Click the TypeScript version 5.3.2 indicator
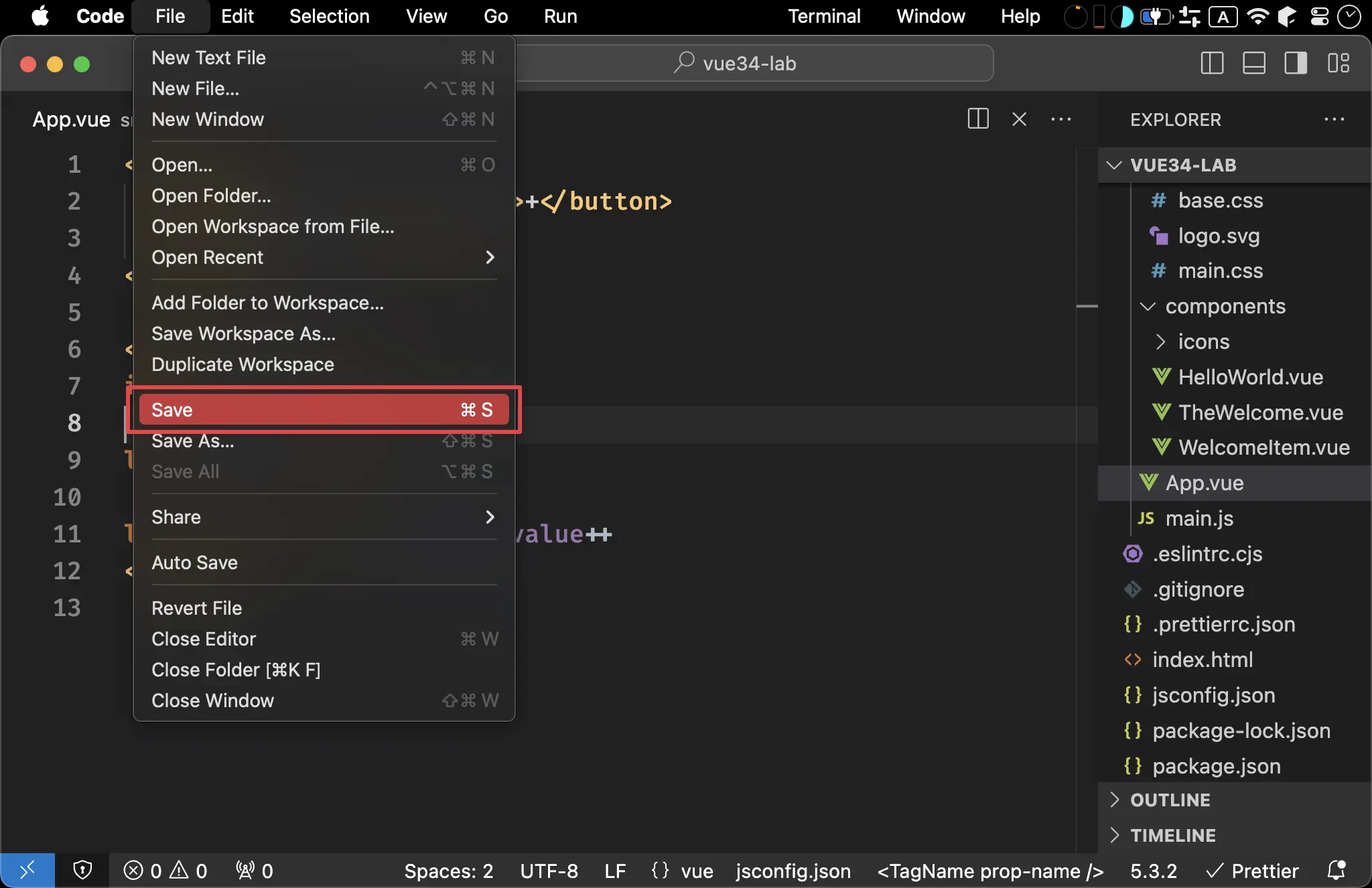Image resolution: width=1372 pixels, height=888 pixels. (1154, 871)
